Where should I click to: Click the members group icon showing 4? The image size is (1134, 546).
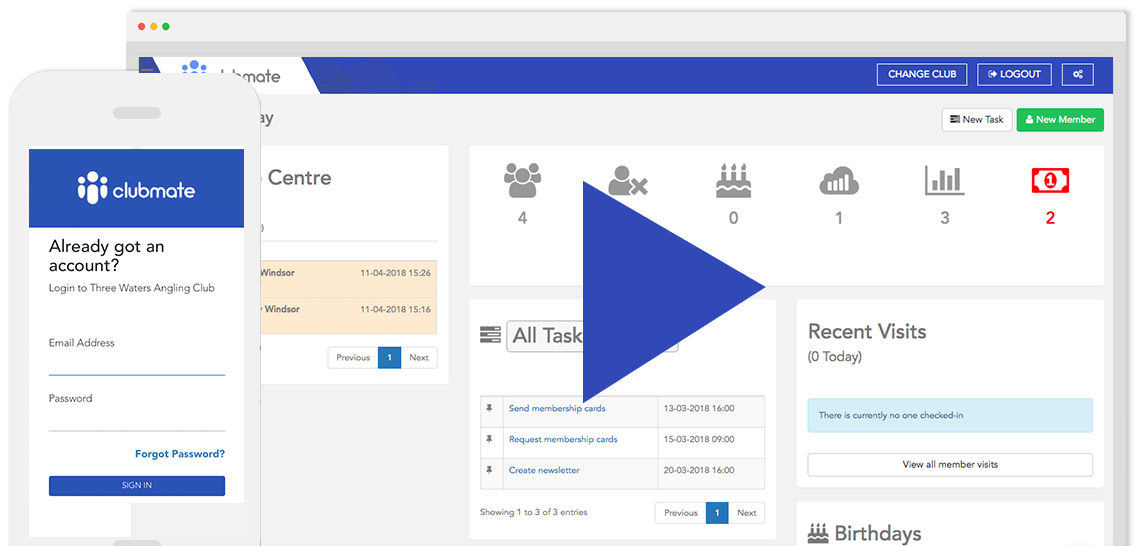pyautogui.click(x=522, y=181)
